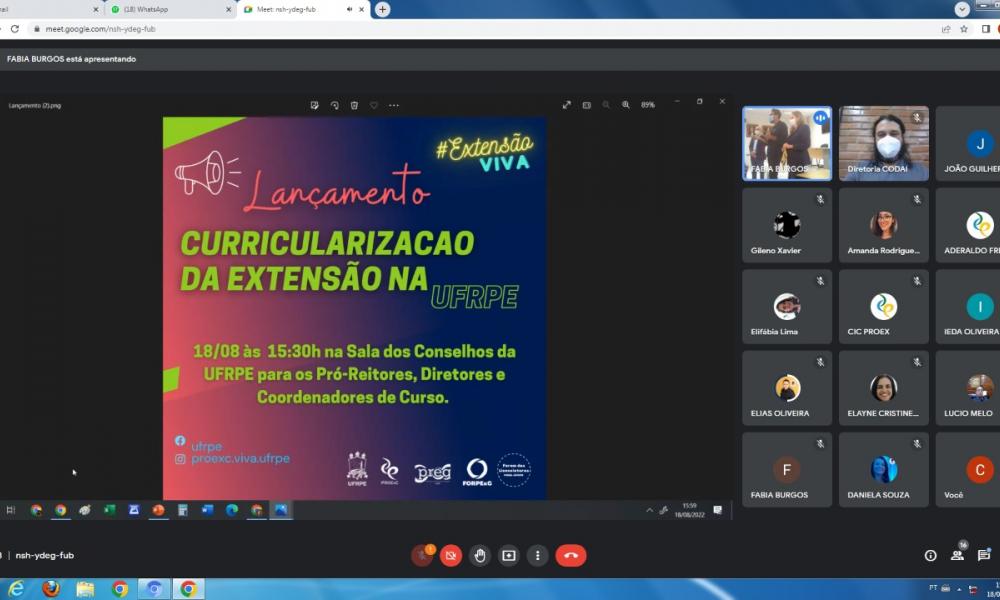
Task: Bookmark this page with the star icon
Action: [964, 29]
